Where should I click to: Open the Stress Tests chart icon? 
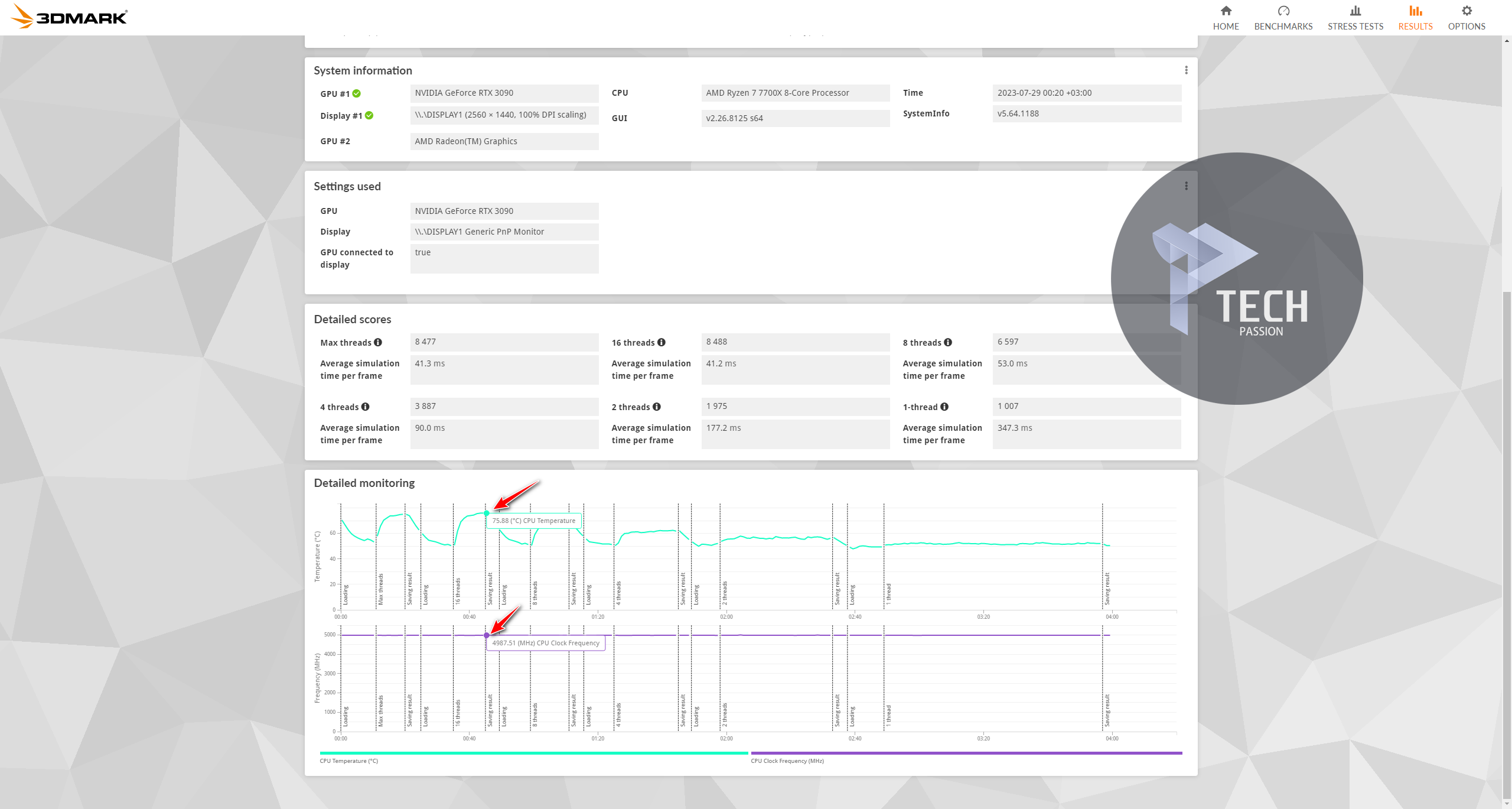(x=1355, y=11)
